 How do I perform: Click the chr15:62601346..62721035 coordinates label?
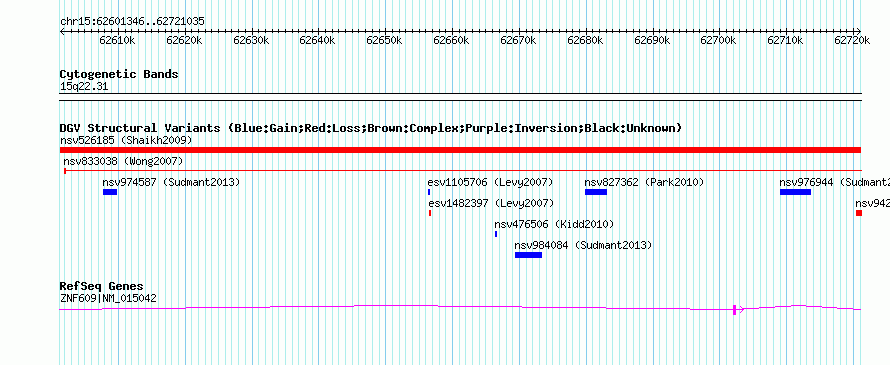tap(132, 22)
